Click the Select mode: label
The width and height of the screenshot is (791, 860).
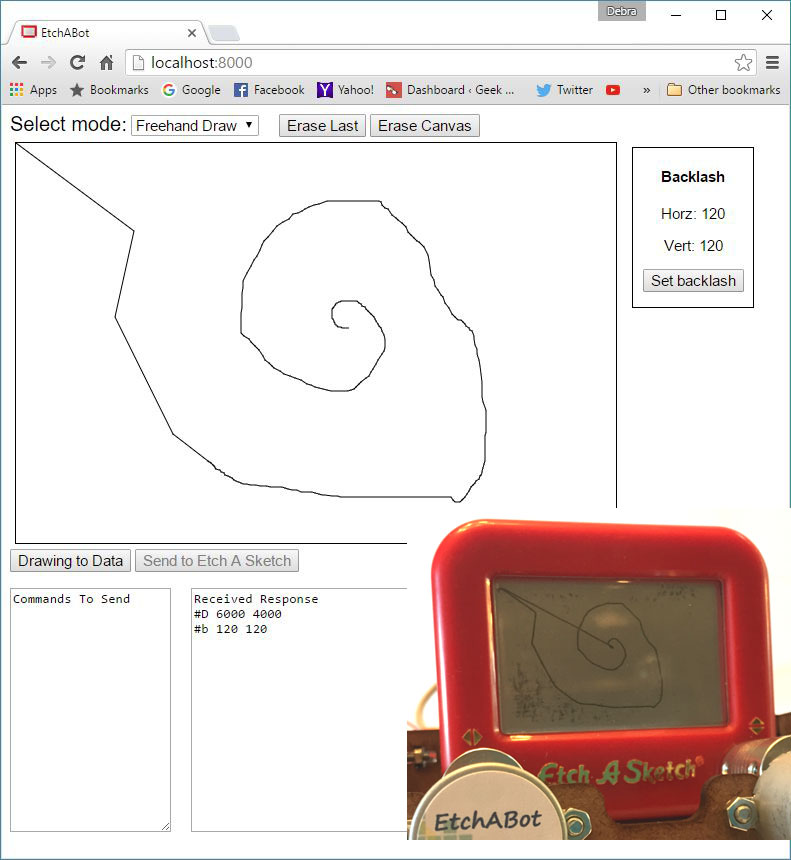[69, 124]
